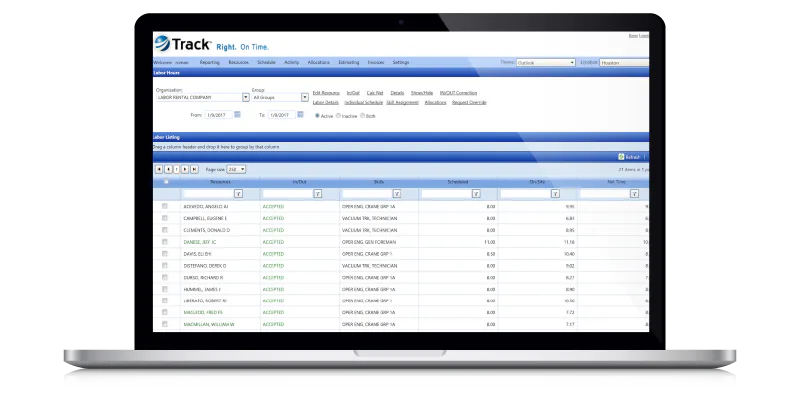Click filter icon for Resources column
Viewport: 800px width, 400px height.
[238, 194]
